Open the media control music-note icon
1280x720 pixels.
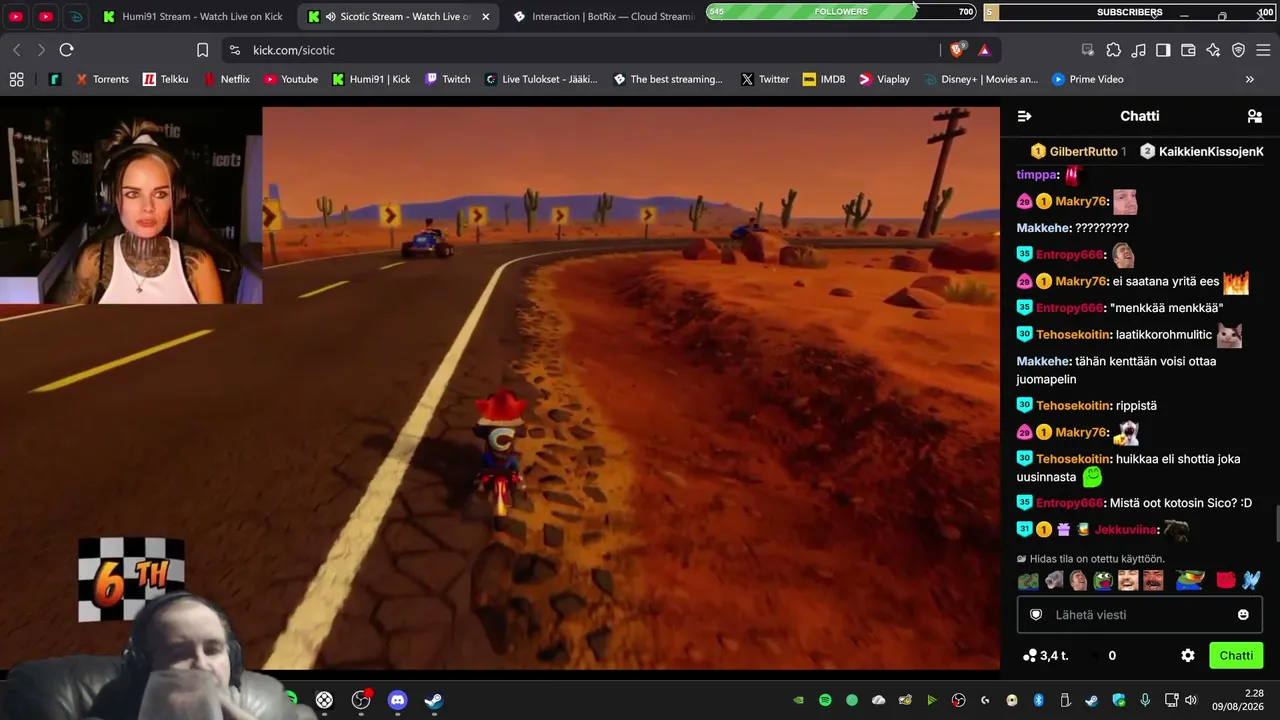coord(1138,50)
